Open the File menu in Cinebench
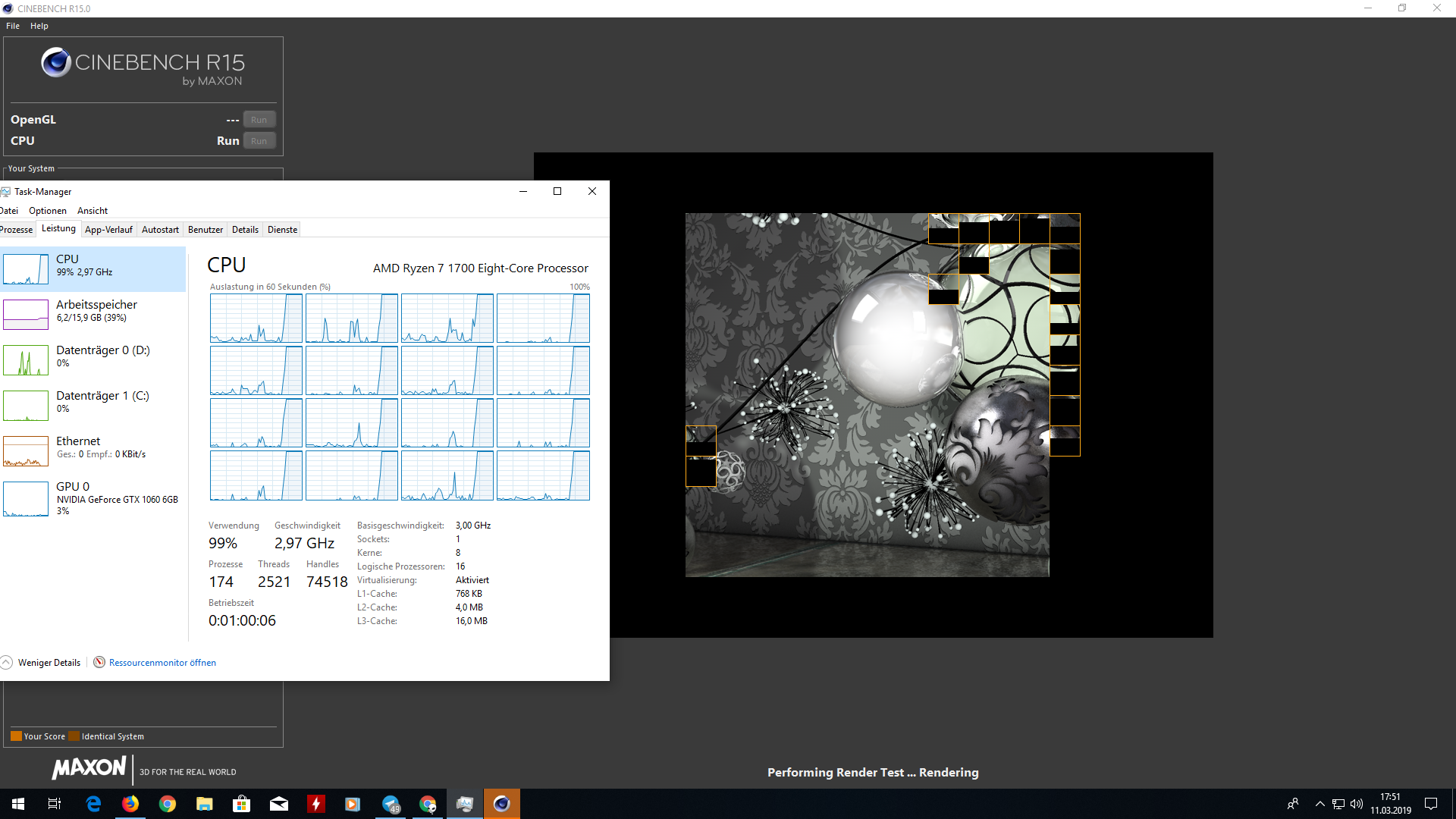Image resolution: width=1456 pixels, height=819 pixels. click(x=13, y=26)
